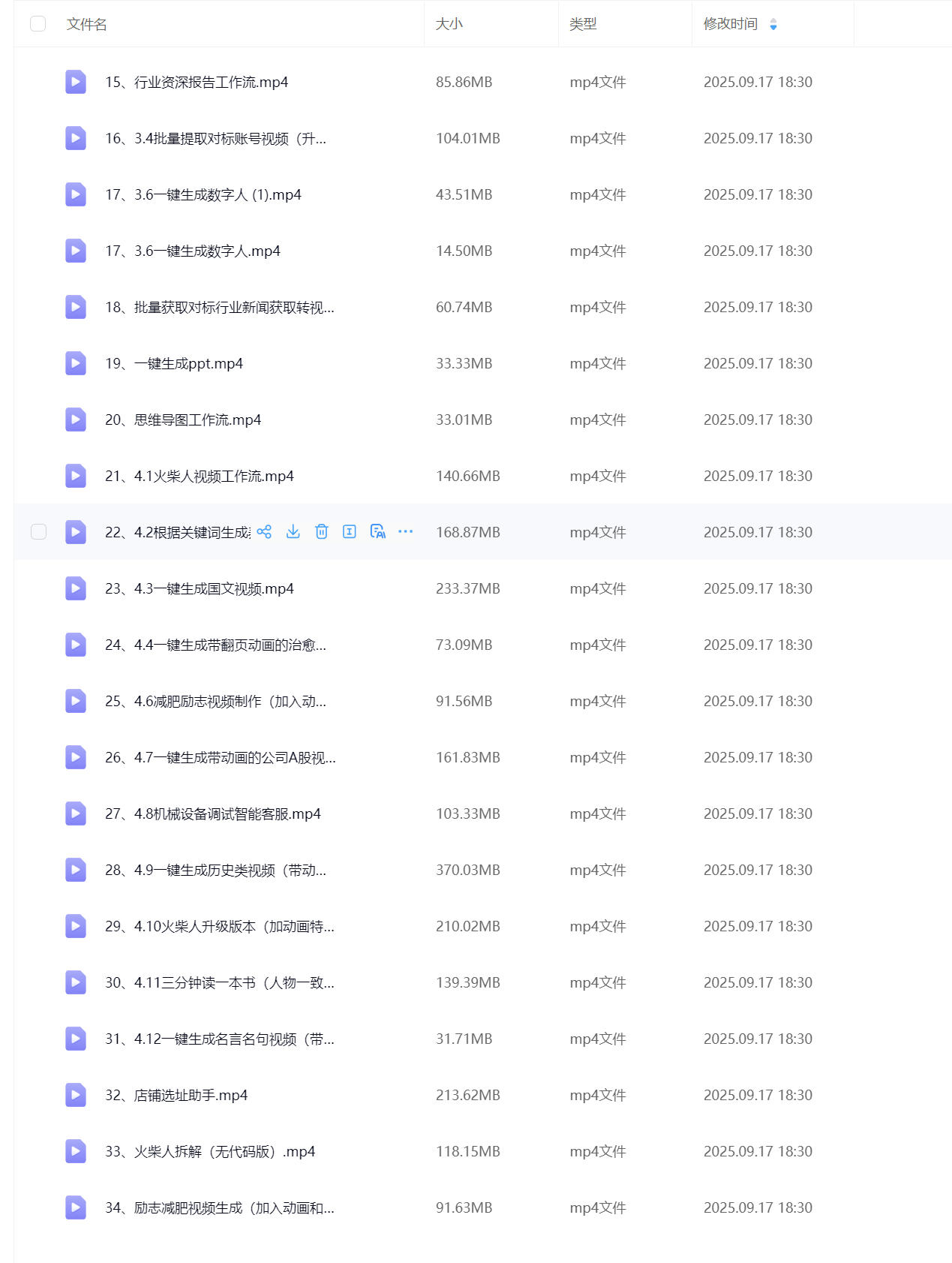Open AI assistant icon on file 22 row
Viewport: 952px width, 1263px height.
tap(378, 532)
